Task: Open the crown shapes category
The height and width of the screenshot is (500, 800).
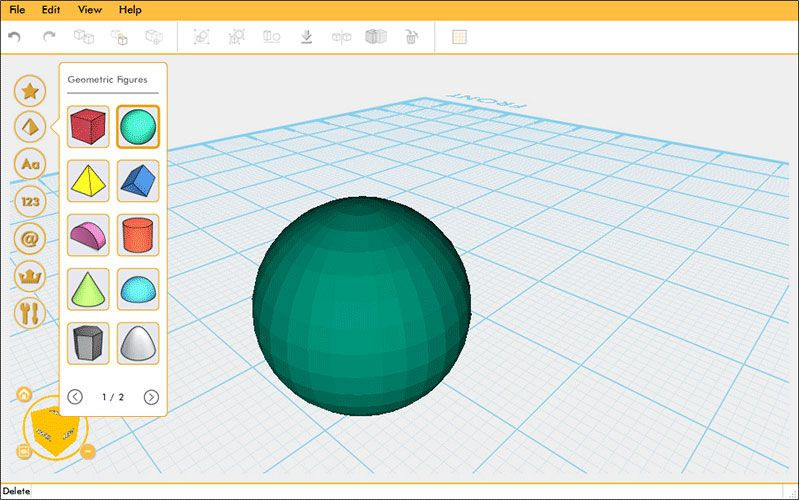Action: coord(30,275)
